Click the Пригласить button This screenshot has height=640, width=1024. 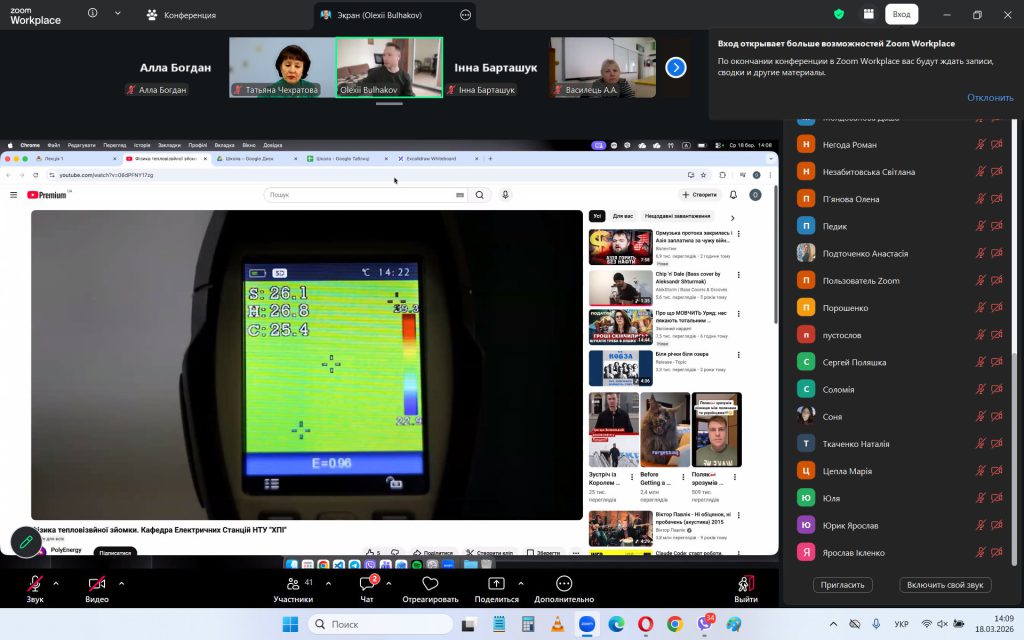(x=842, y=585)
